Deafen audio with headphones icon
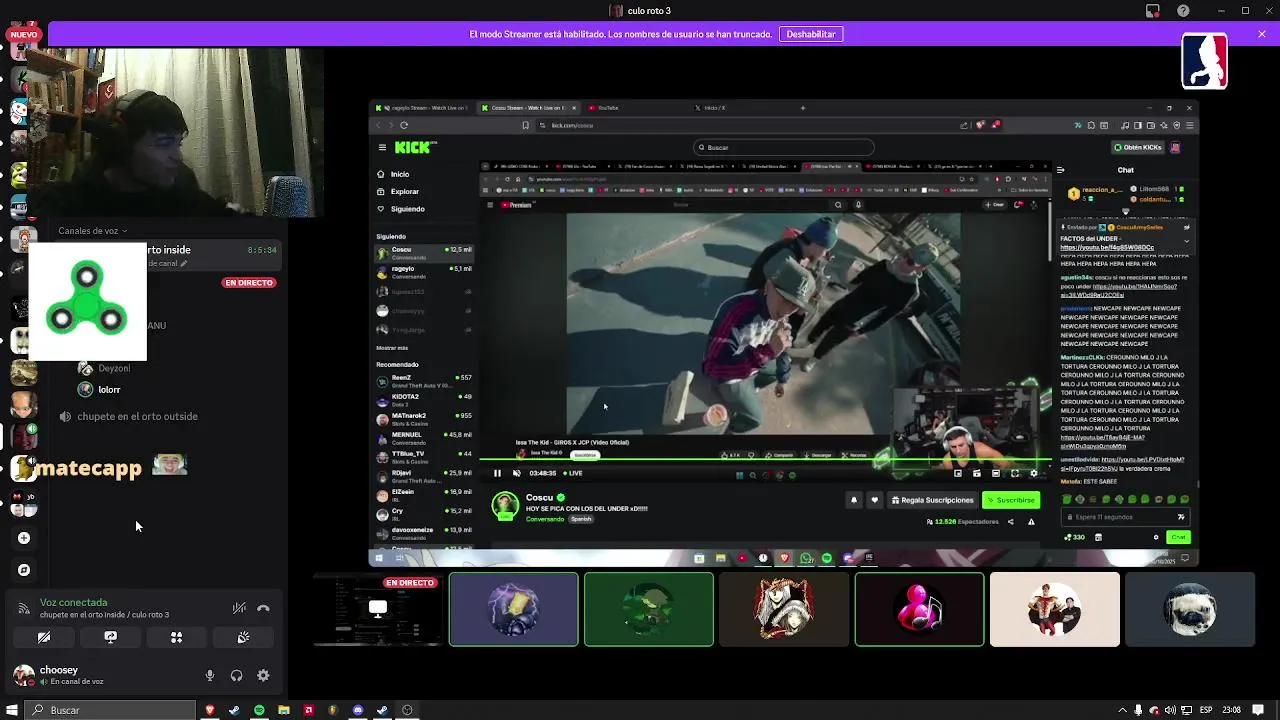The height and width of the screenshot is (720, 1280). pos(236,676)
